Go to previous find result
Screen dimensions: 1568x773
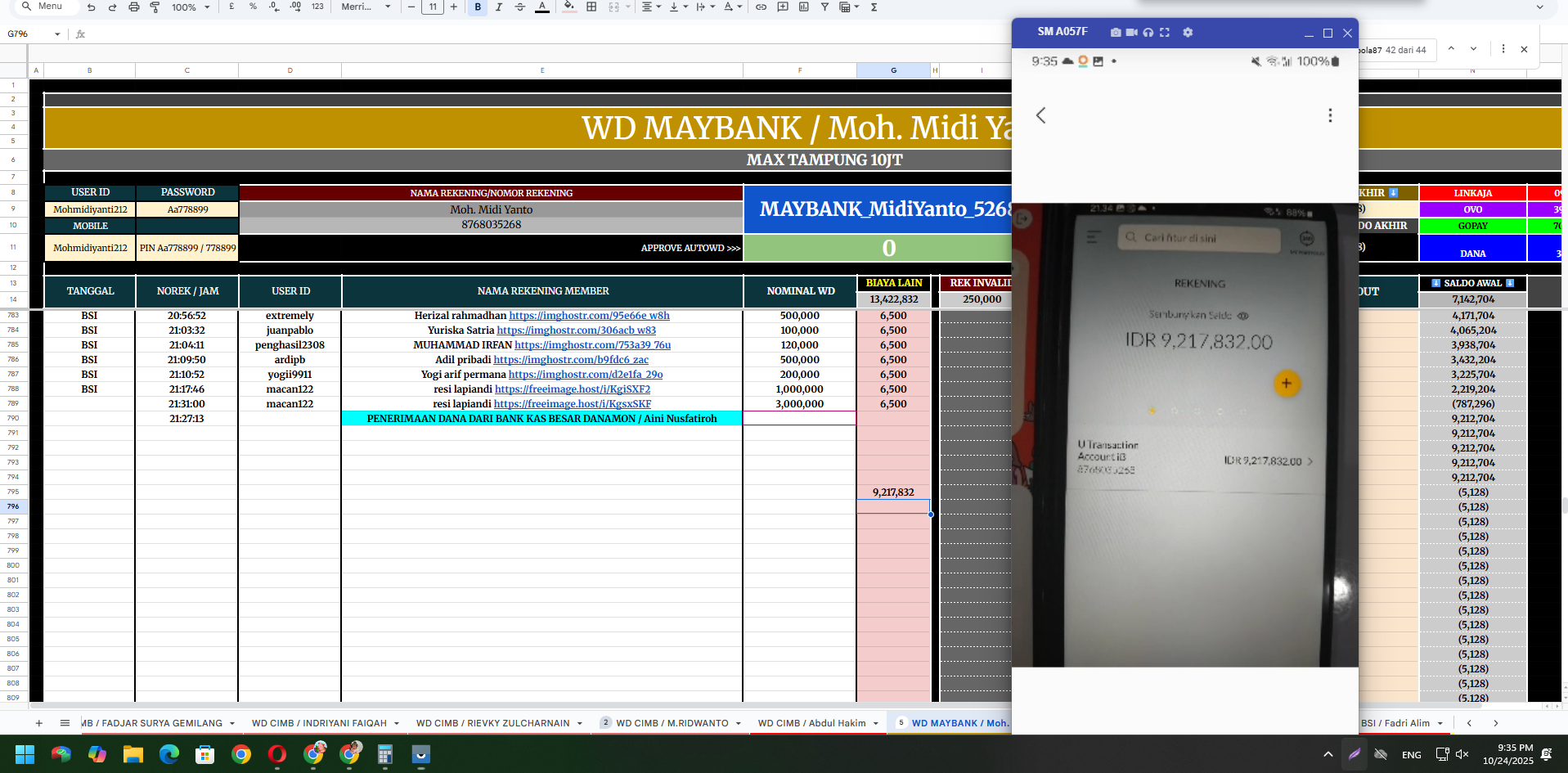1451,49
